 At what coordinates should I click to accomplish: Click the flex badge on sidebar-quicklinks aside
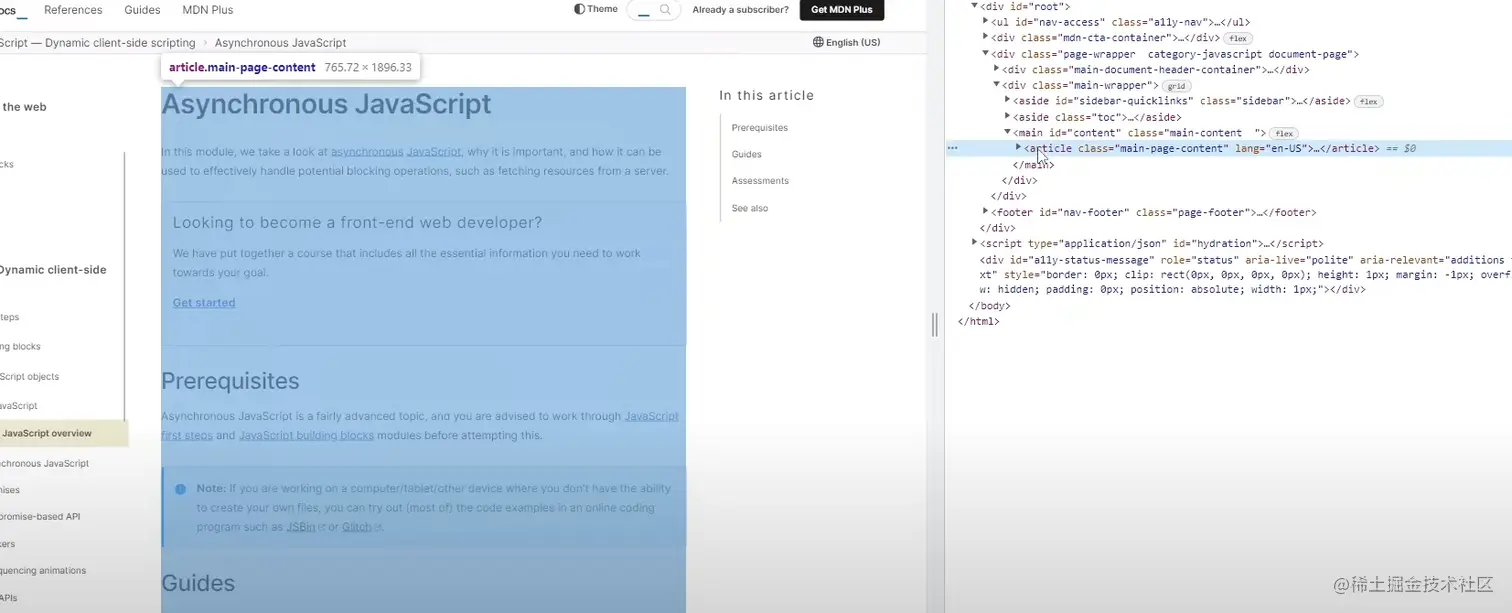point(1369,102)
